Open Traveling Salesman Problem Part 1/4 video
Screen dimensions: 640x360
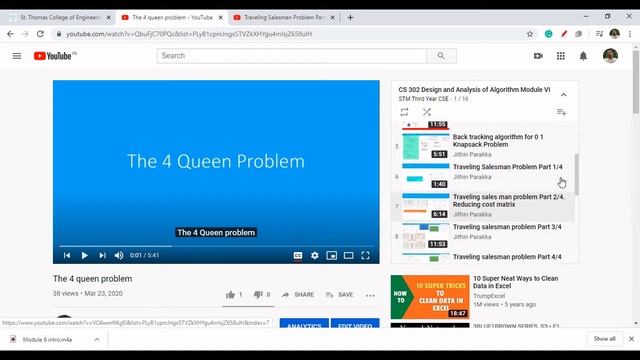coord(508,167)
